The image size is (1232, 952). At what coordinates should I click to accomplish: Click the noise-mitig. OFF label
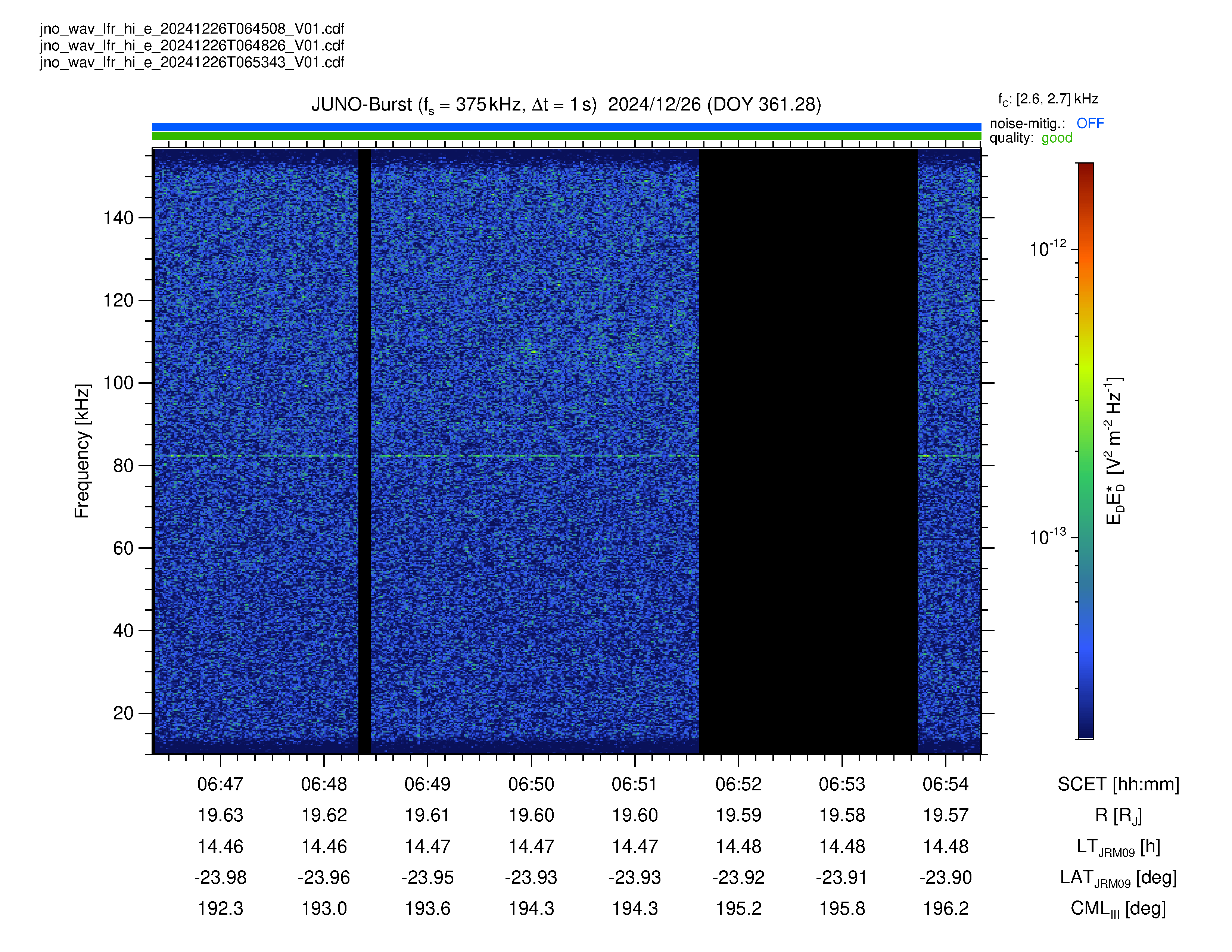(x=1047, y=124)
